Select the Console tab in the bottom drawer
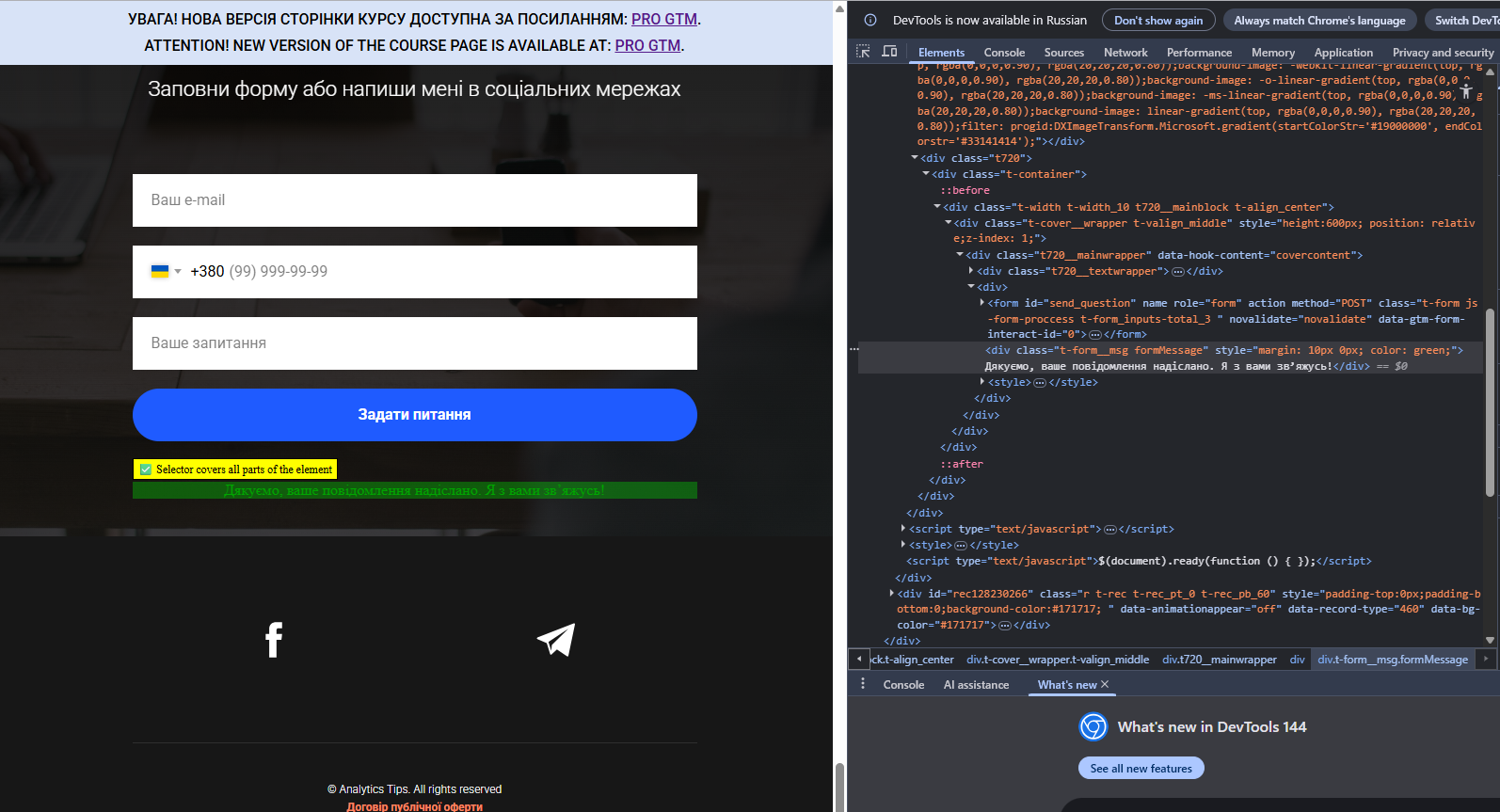 tap(903, 685)
